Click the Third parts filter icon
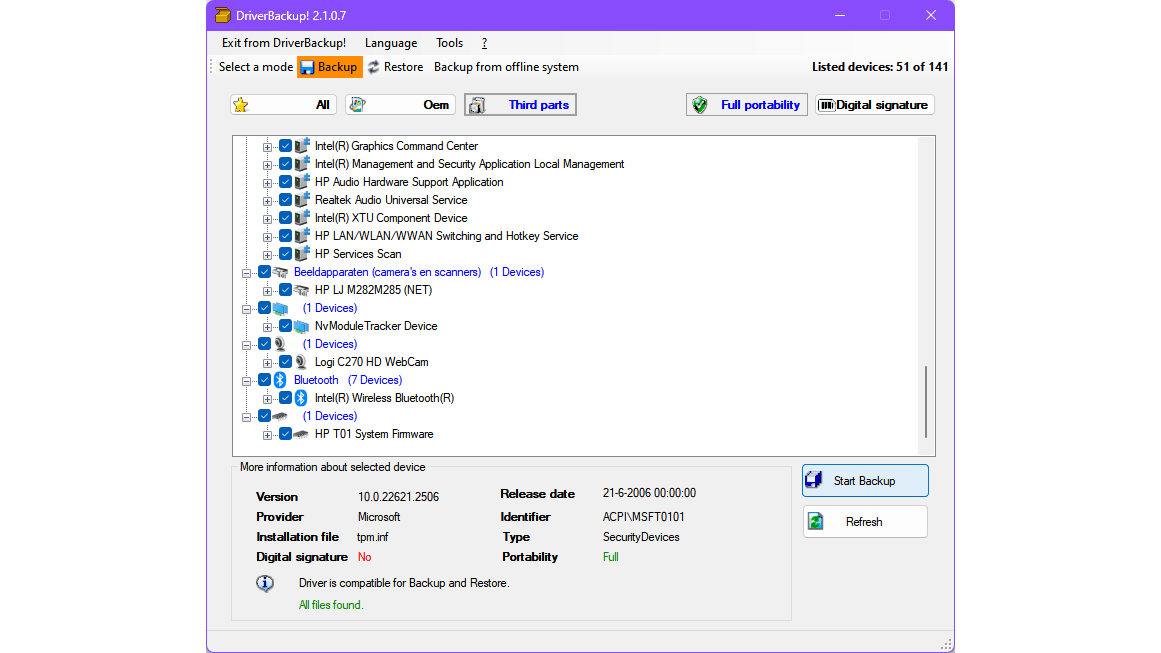1161x653 pixels. 477,105
